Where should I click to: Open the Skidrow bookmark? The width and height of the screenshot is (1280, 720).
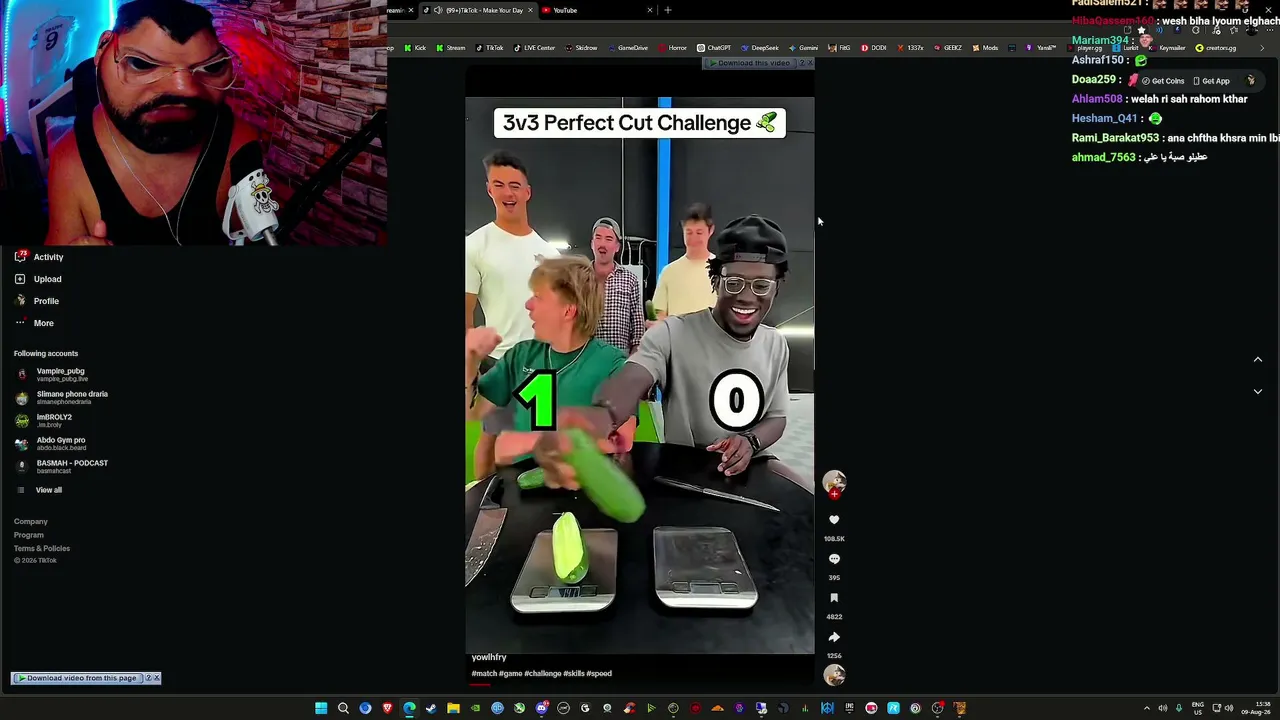(x=581, y=48)
